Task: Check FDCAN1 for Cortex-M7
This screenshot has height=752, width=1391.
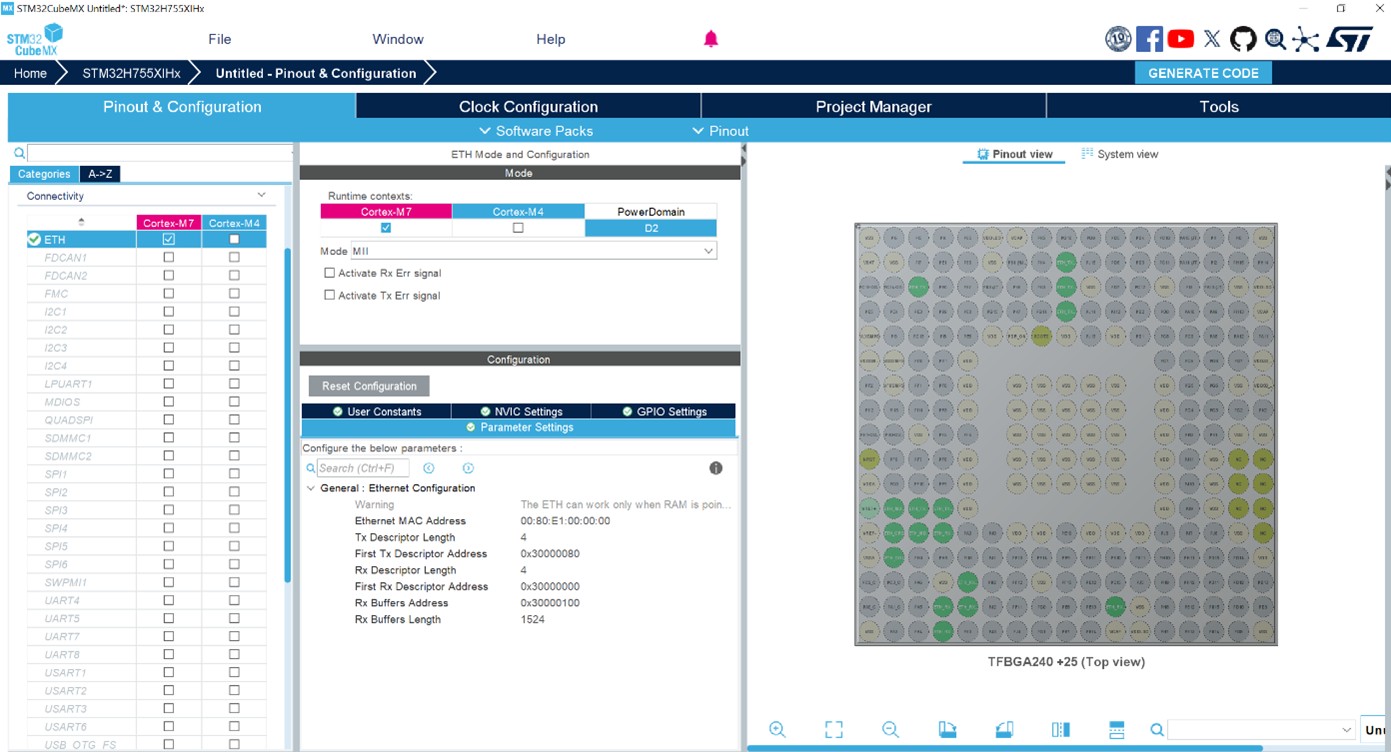Action: tap(169, 258)
